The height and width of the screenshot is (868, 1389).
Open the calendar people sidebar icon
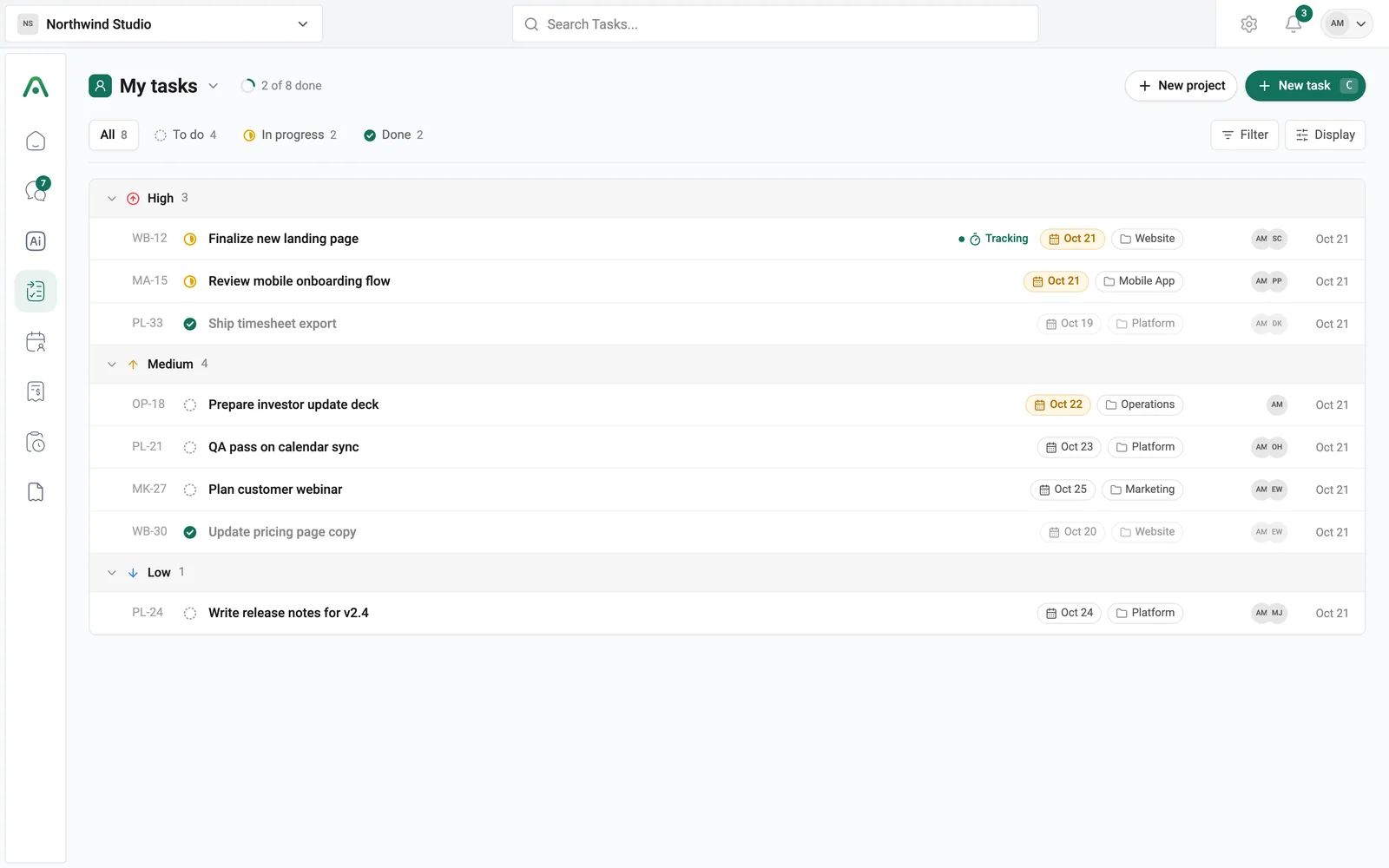coord(36,342)
